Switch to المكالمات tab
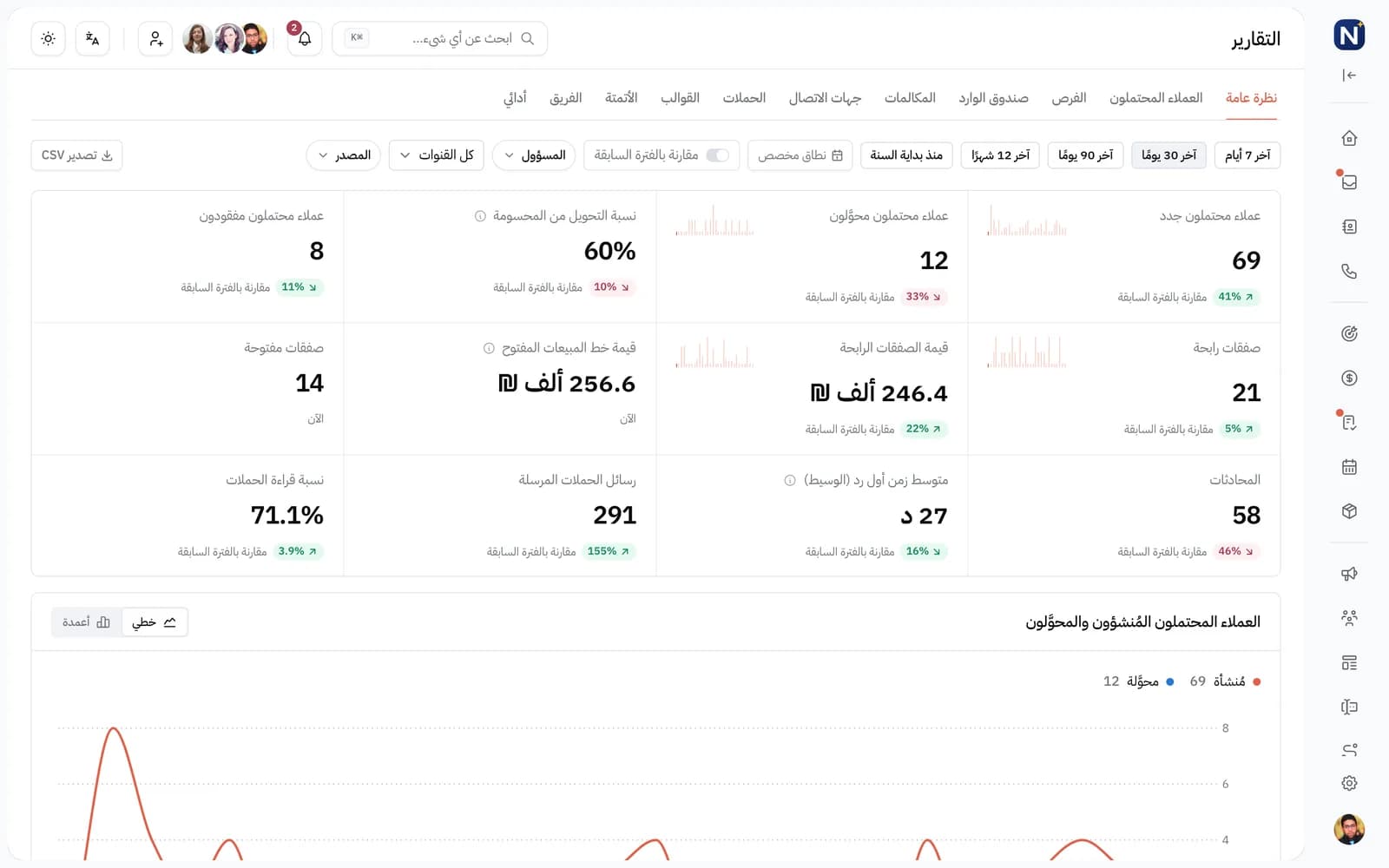 tap(910, 98)
